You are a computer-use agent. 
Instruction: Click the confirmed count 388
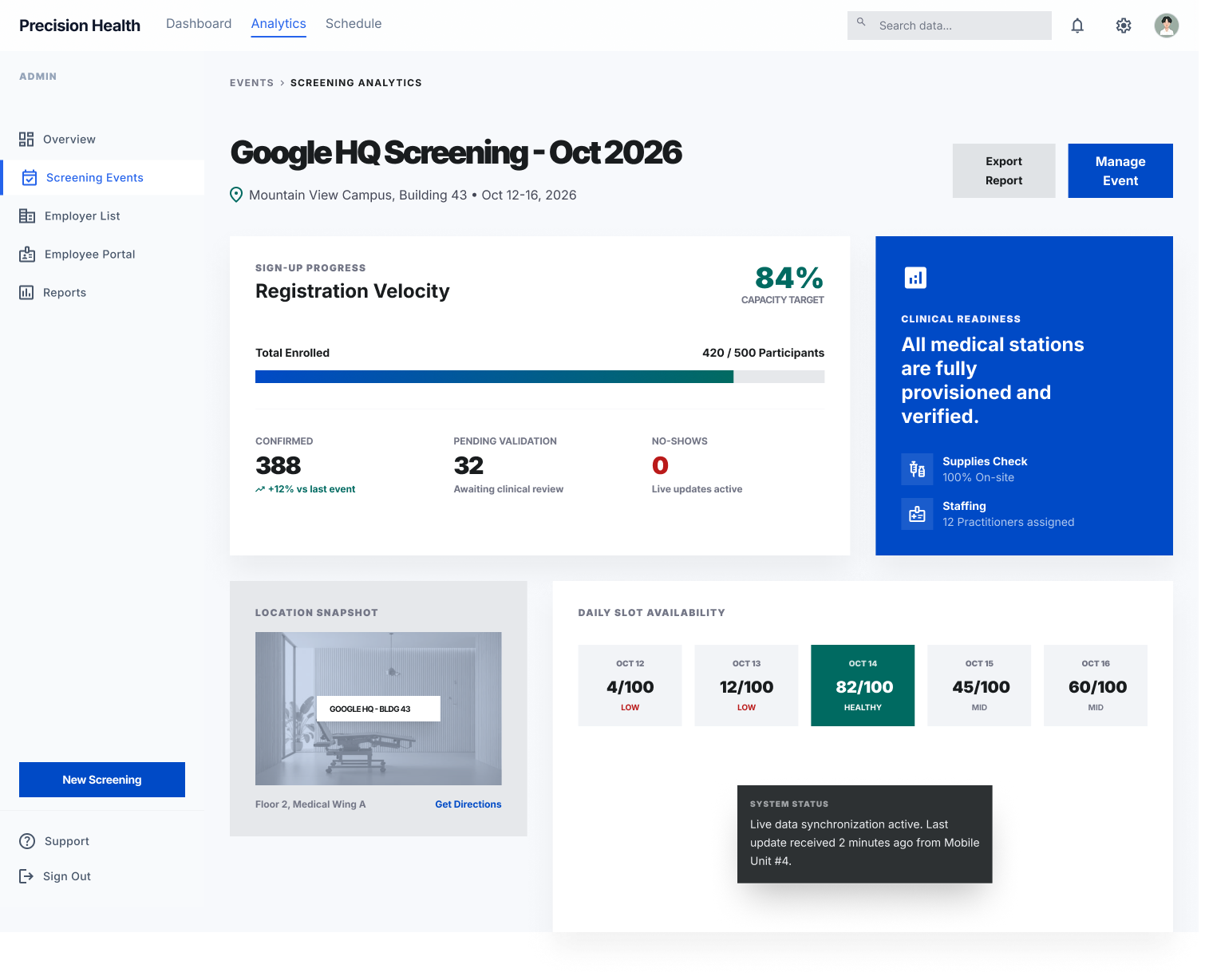click(x=278, y=465)
